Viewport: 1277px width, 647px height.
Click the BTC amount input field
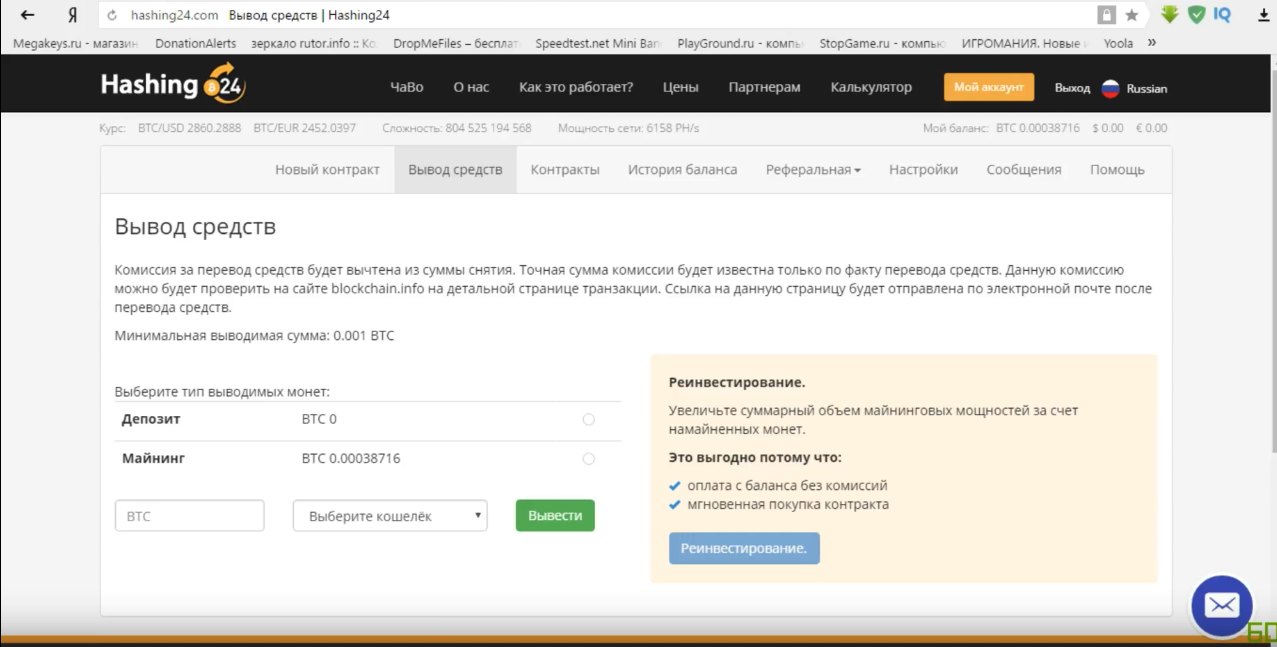tap(189, 516)
